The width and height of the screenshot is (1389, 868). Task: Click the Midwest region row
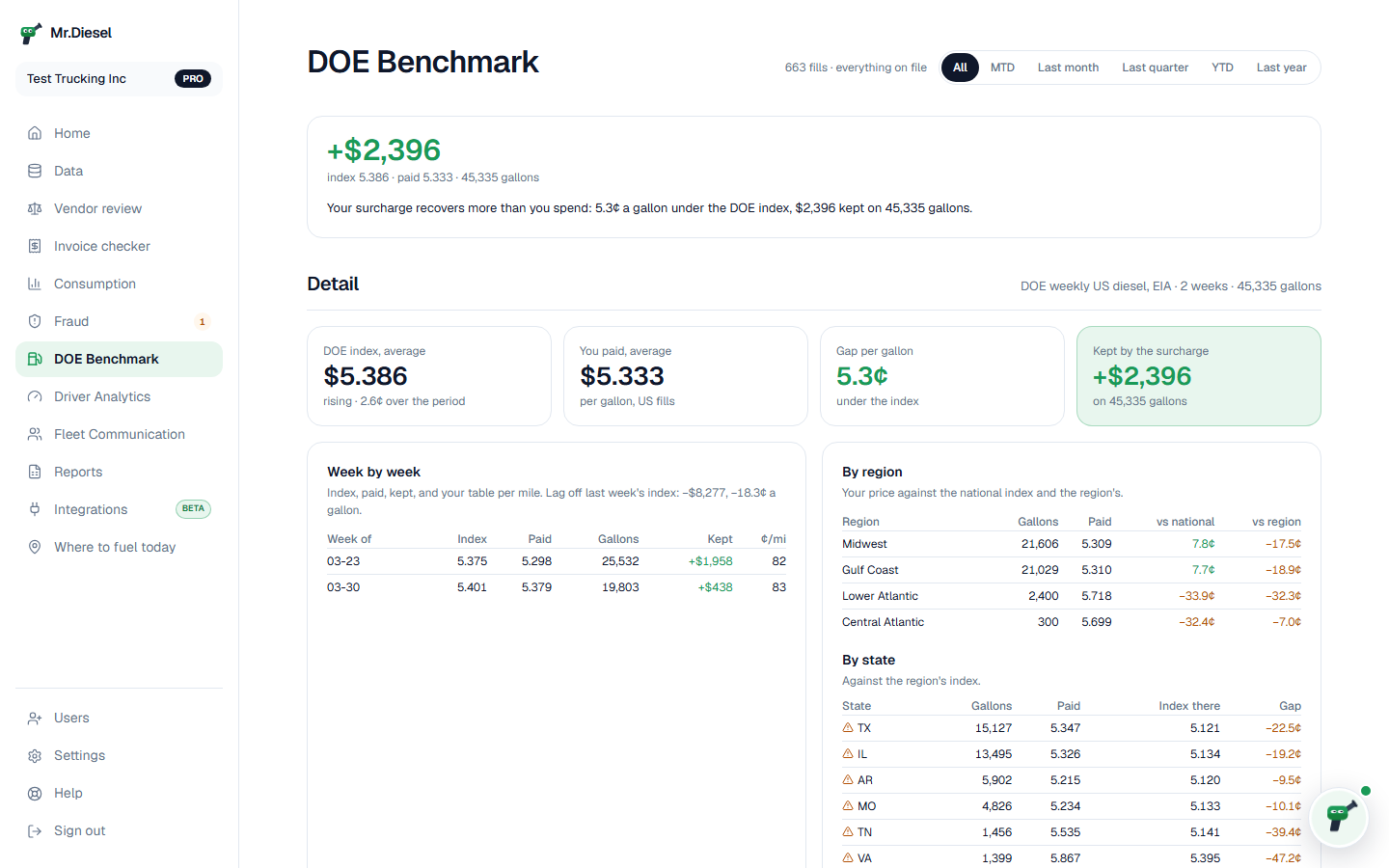pyautogui.click(x=1072, y=544)
